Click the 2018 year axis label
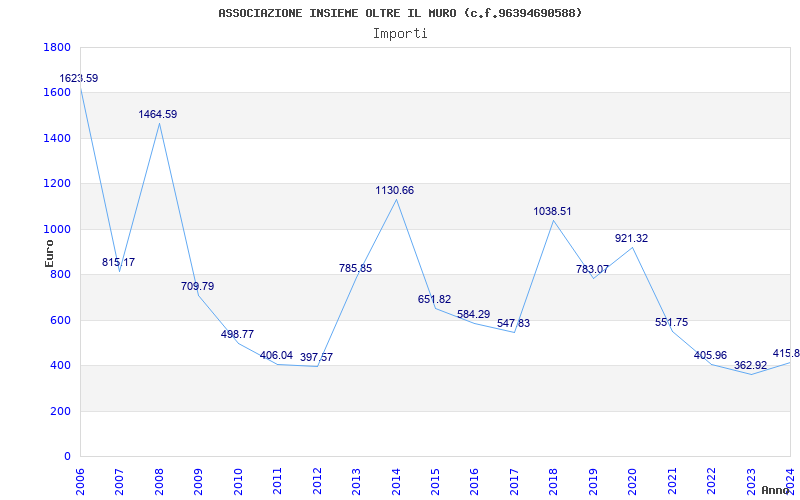800x500 pixels. (554, 480)
